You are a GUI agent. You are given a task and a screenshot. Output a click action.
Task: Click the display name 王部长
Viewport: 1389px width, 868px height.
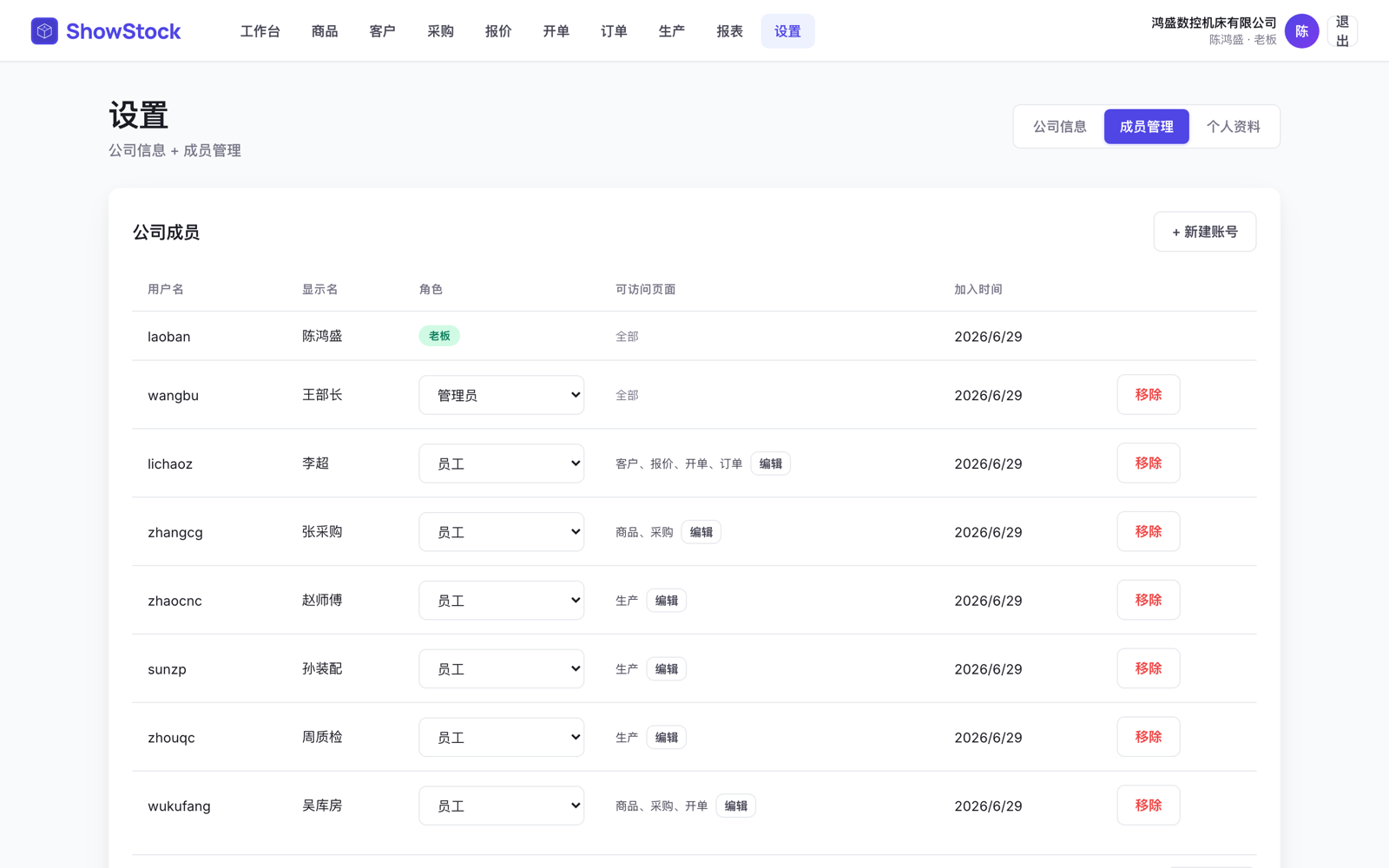coord(322,395)
